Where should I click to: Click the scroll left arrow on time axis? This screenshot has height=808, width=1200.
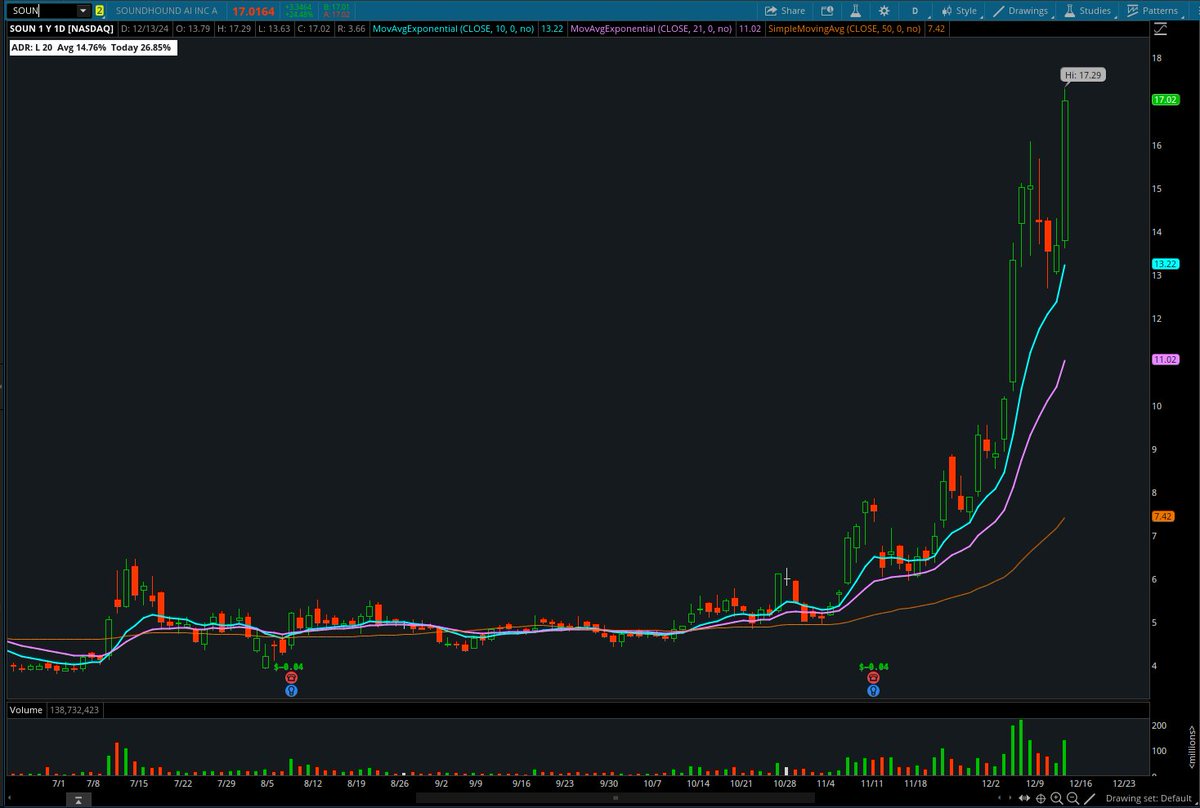(999, 798)
